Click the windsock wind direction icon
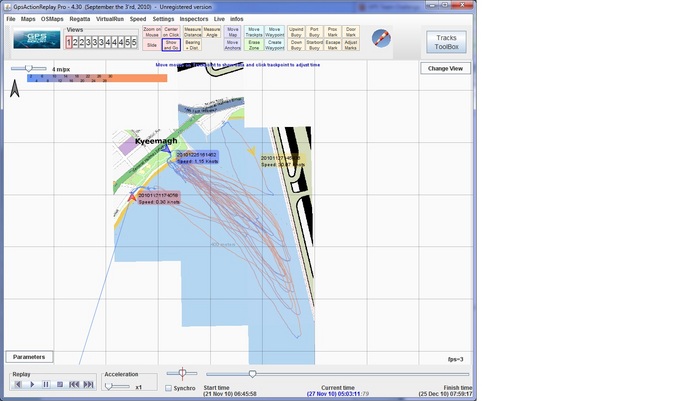 (381, 38)
